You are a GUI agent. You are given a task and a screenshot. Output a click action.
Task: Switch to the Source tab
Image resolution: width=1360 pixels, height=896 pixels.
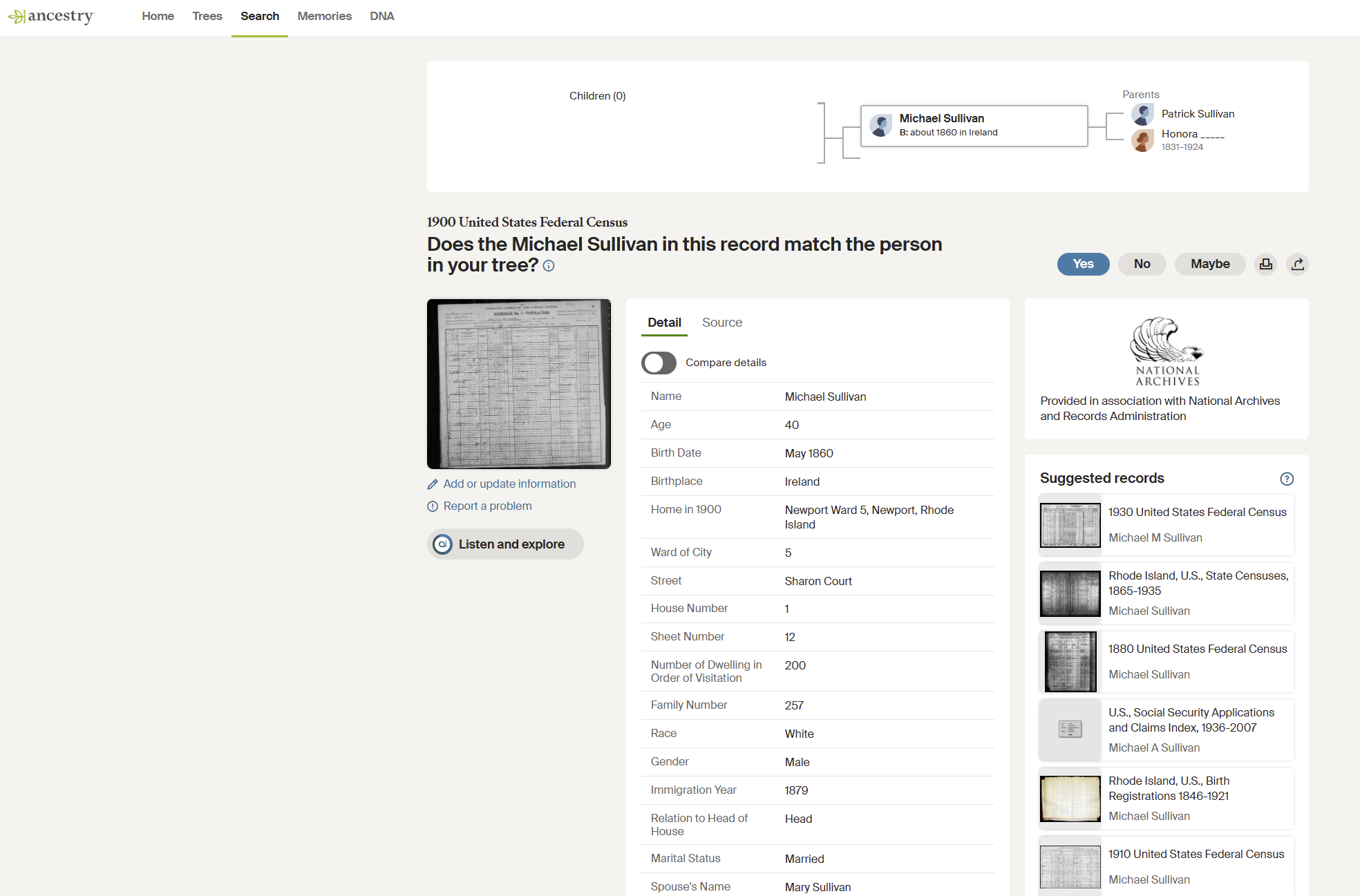coord(721,323)
